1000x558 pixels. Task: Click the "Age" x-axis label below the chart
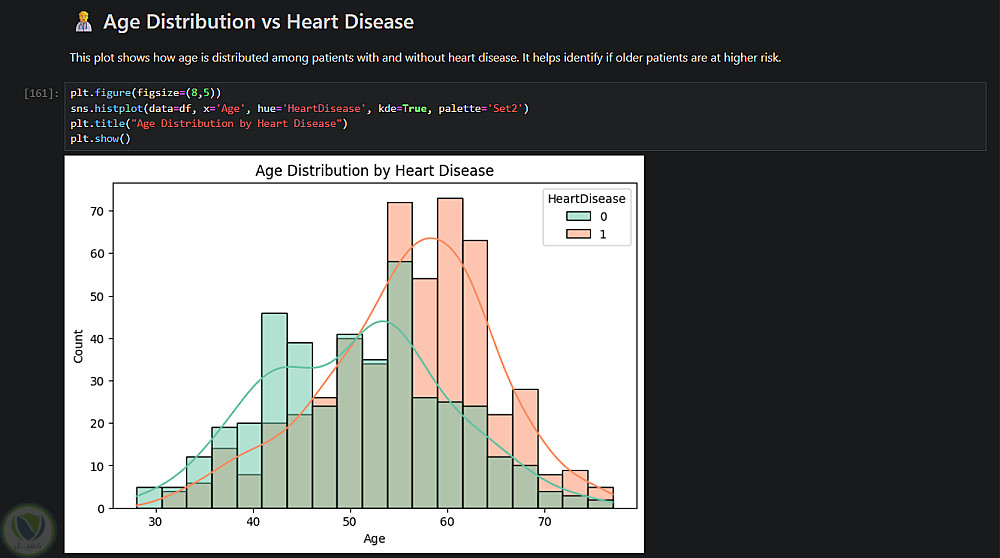tap(373, 539)
